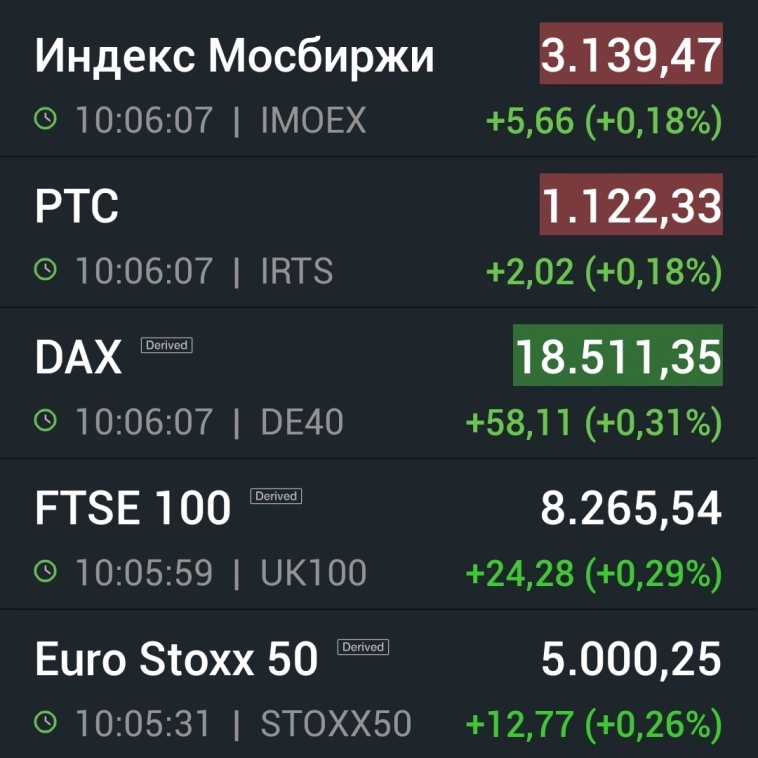The height and width of the screenshot is (758, 758).
Task: Open the Индекс Мосбиржи index
Action: point(235,57)
